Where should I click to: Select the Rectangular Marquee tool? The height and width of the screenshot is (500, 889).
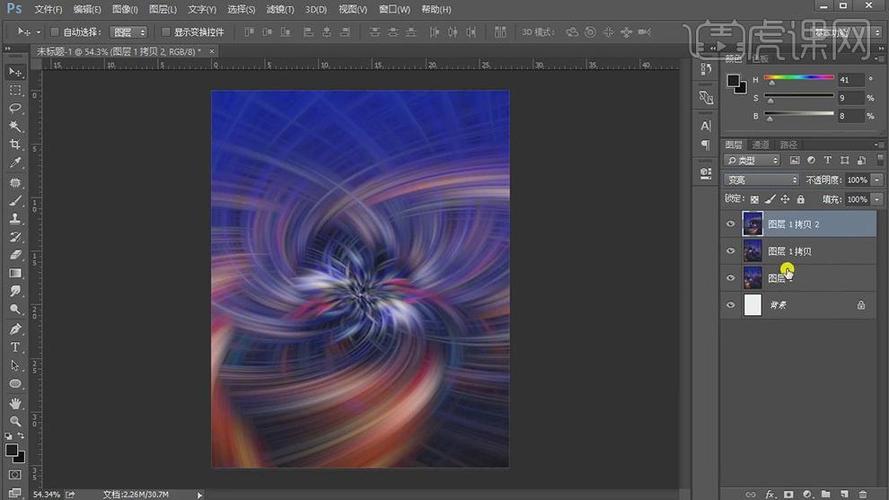tap(15, 90)
